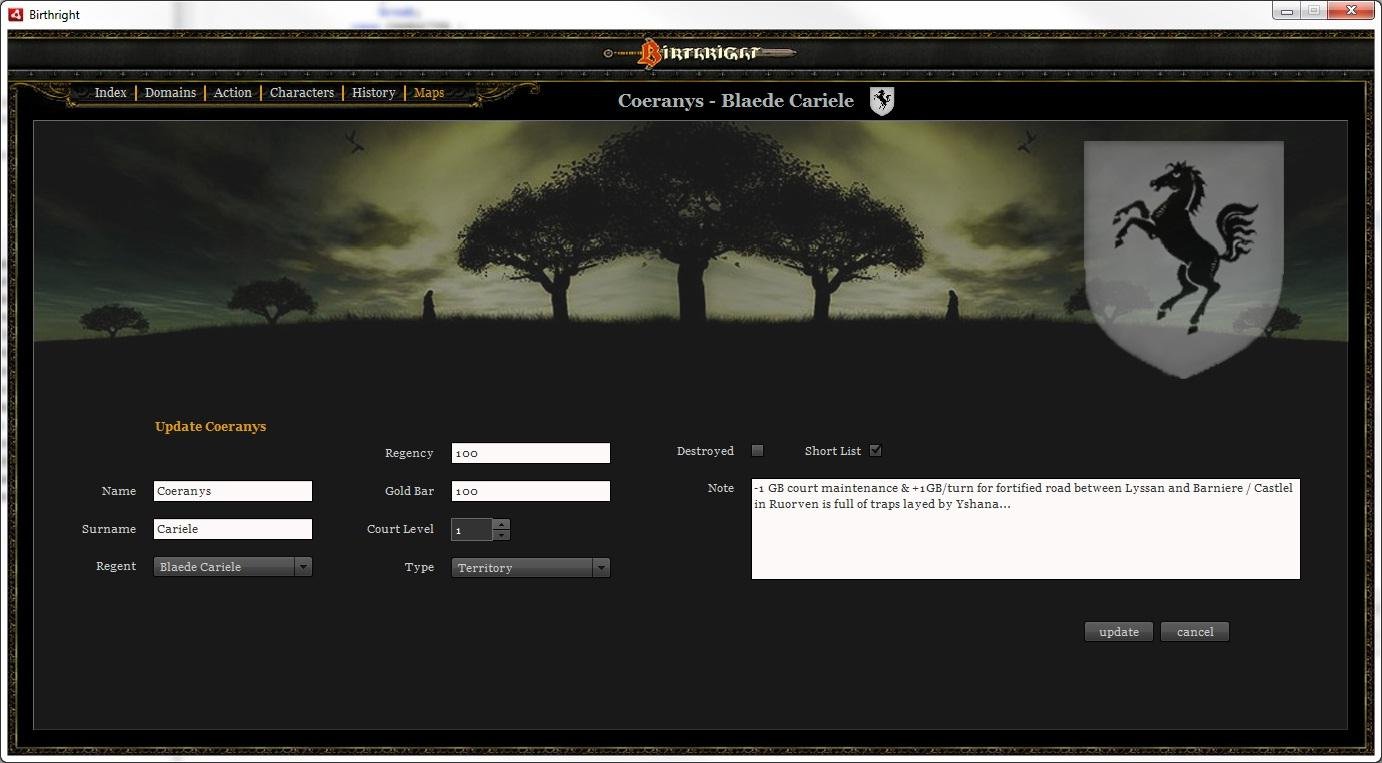
Task: Increase Court Level with up arrow
Action: click(x=501, y=524)
